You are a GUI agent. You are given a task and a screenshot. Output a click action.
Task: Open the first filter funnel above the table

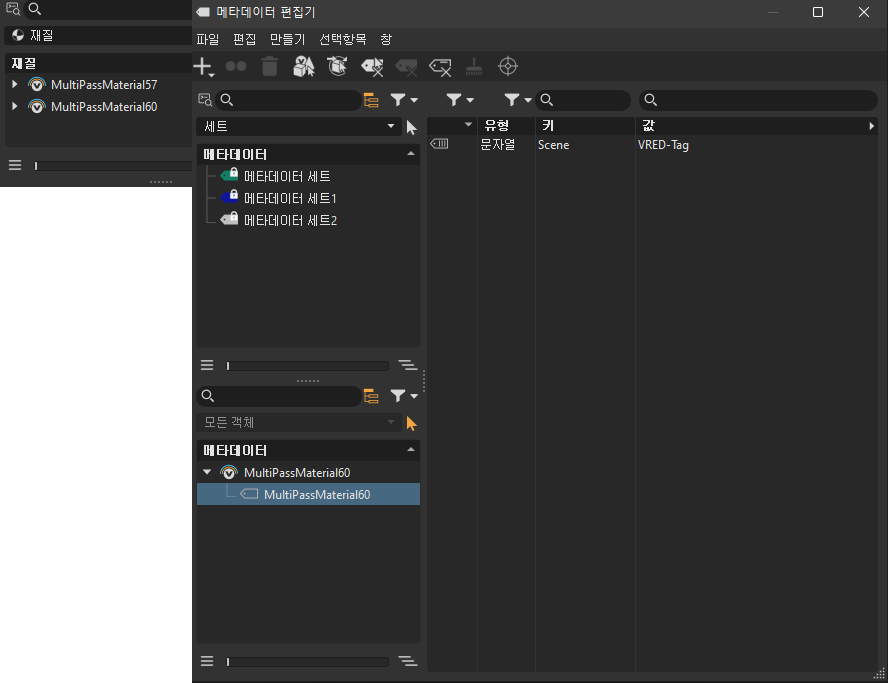click(x=459, y=100)
